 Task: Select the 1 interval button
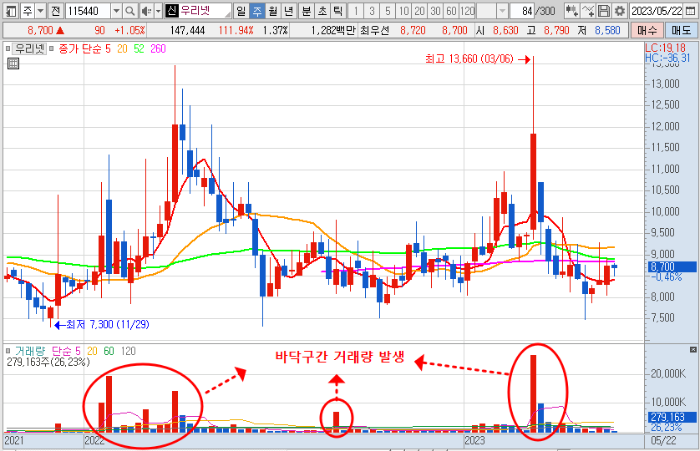click(356, 10)
